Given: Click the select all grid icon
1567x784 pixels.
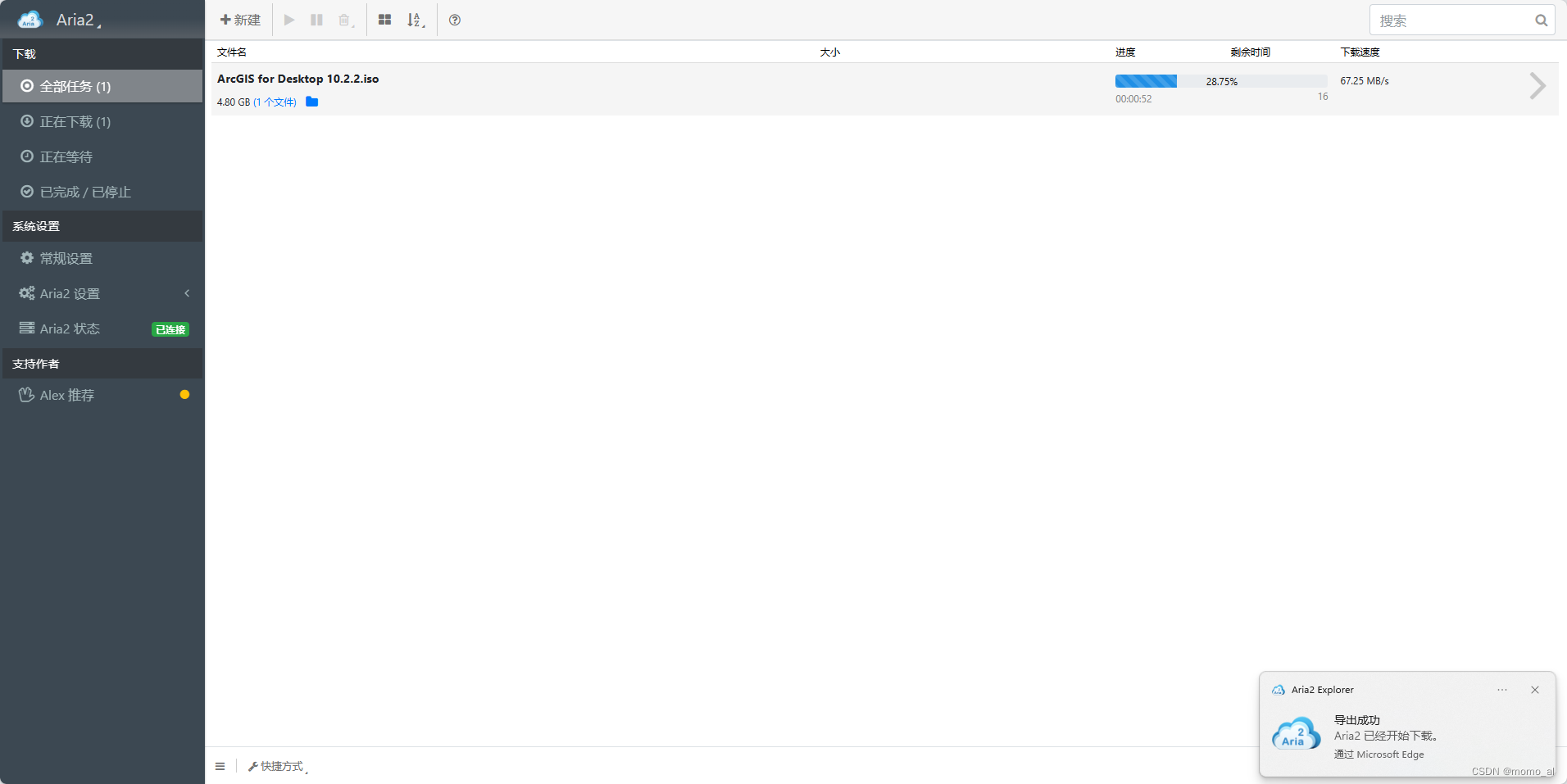Looking at the screenshot, I should (384, 20).
